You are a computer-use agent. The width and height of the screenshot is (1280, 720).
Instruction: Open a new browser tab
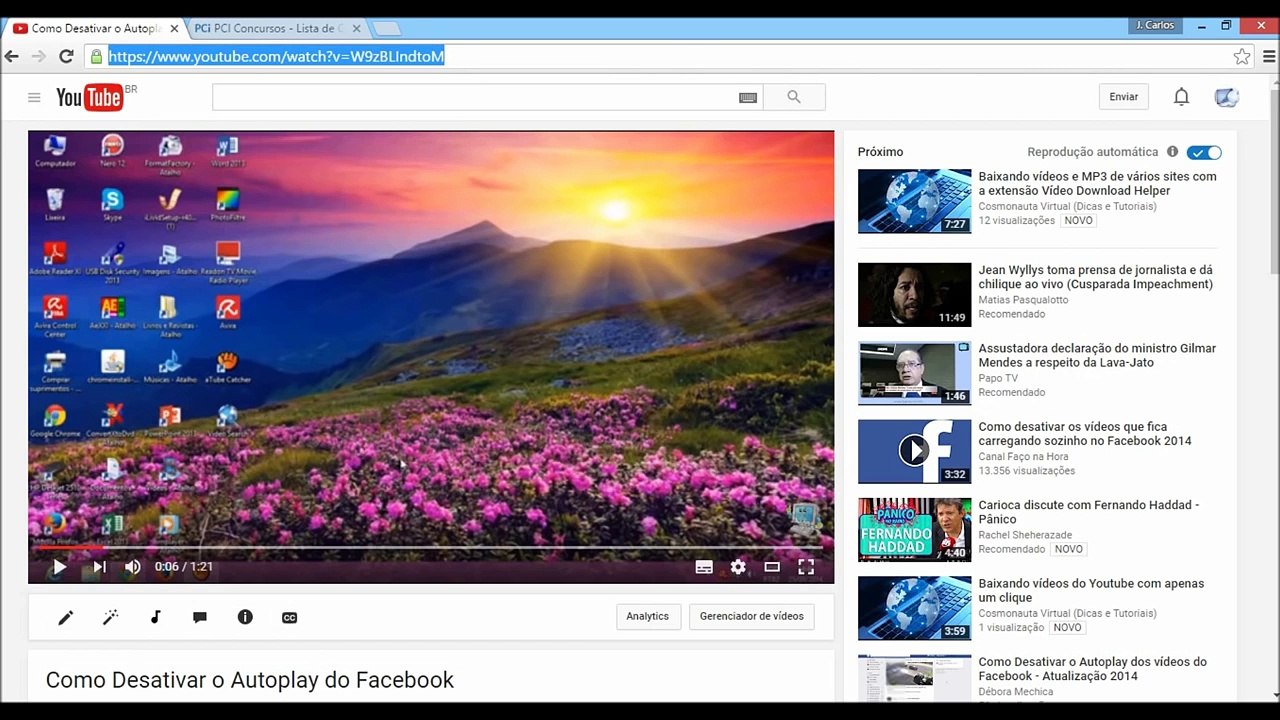(x=386, y=28)
